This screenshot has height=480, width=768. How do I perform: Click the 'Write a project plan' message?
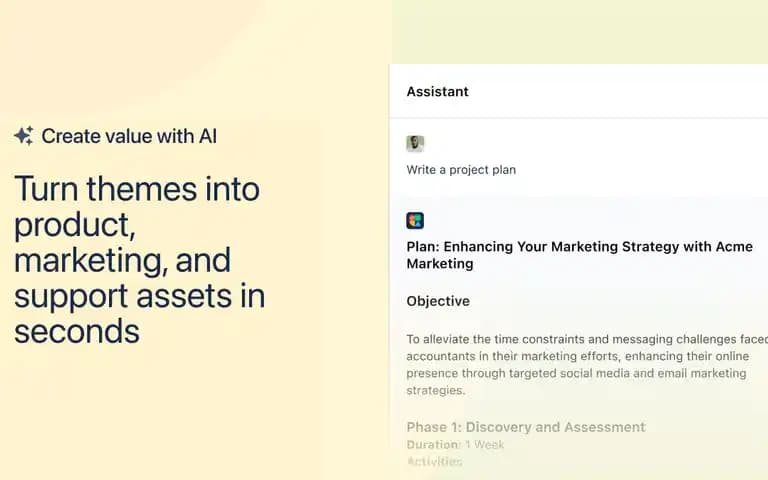[x=461, y=170]
